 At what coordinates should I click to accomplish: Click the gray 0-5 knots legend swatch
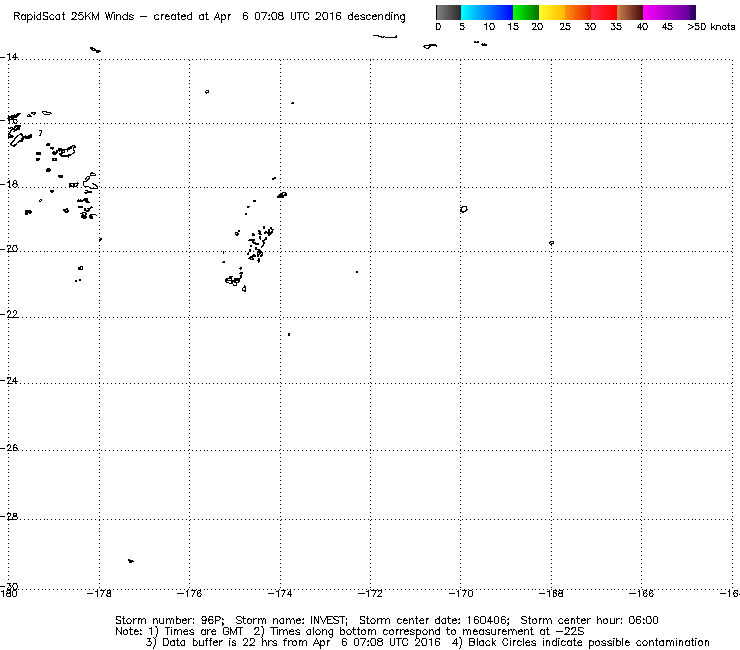point(448,12)
